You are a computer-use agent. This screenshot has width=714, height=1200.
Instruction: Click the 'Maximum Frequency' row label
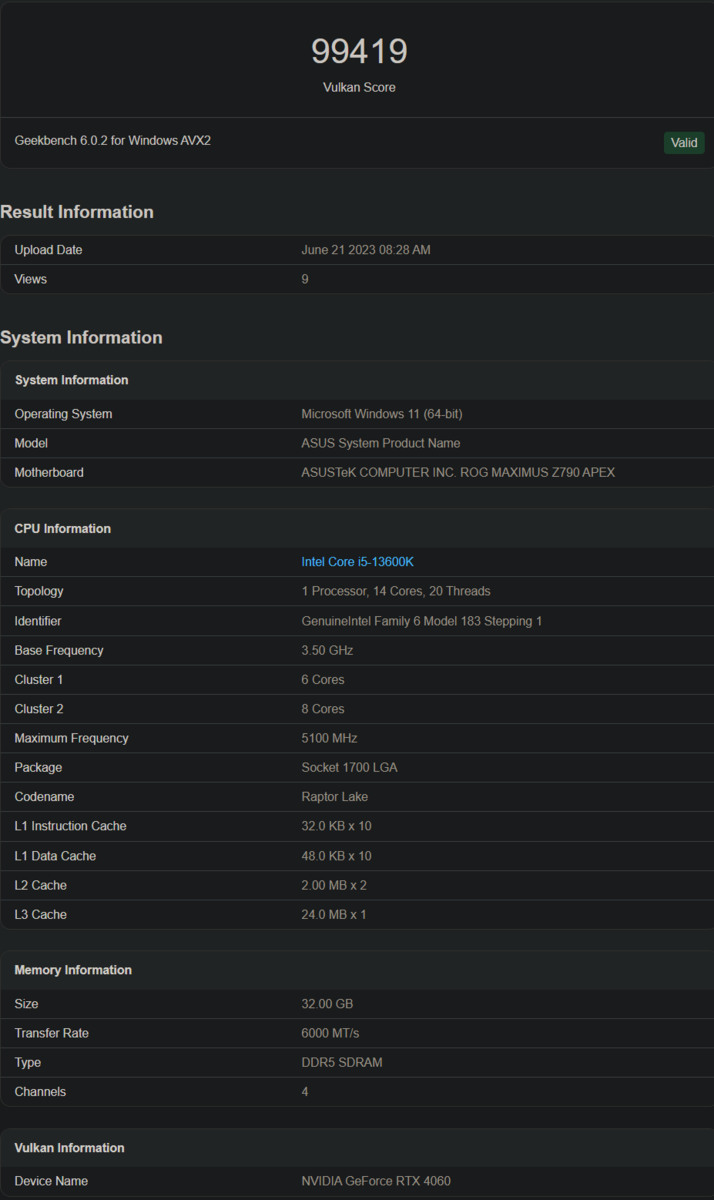71,738
